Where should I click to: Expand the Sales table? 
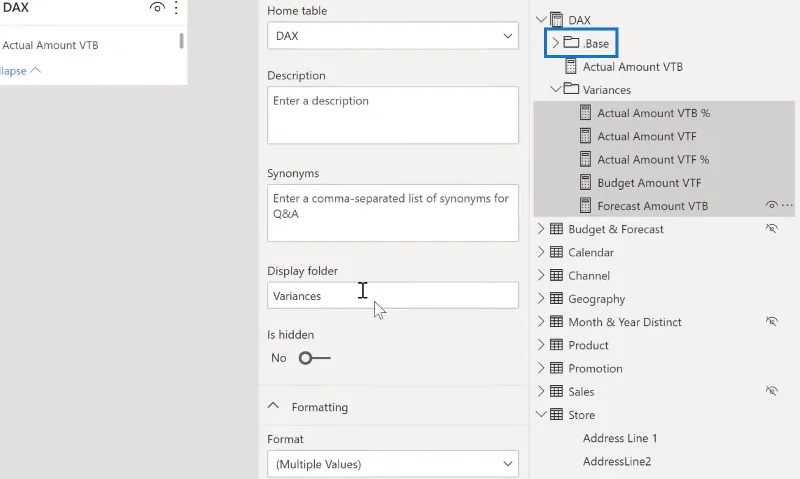[541, 391]
